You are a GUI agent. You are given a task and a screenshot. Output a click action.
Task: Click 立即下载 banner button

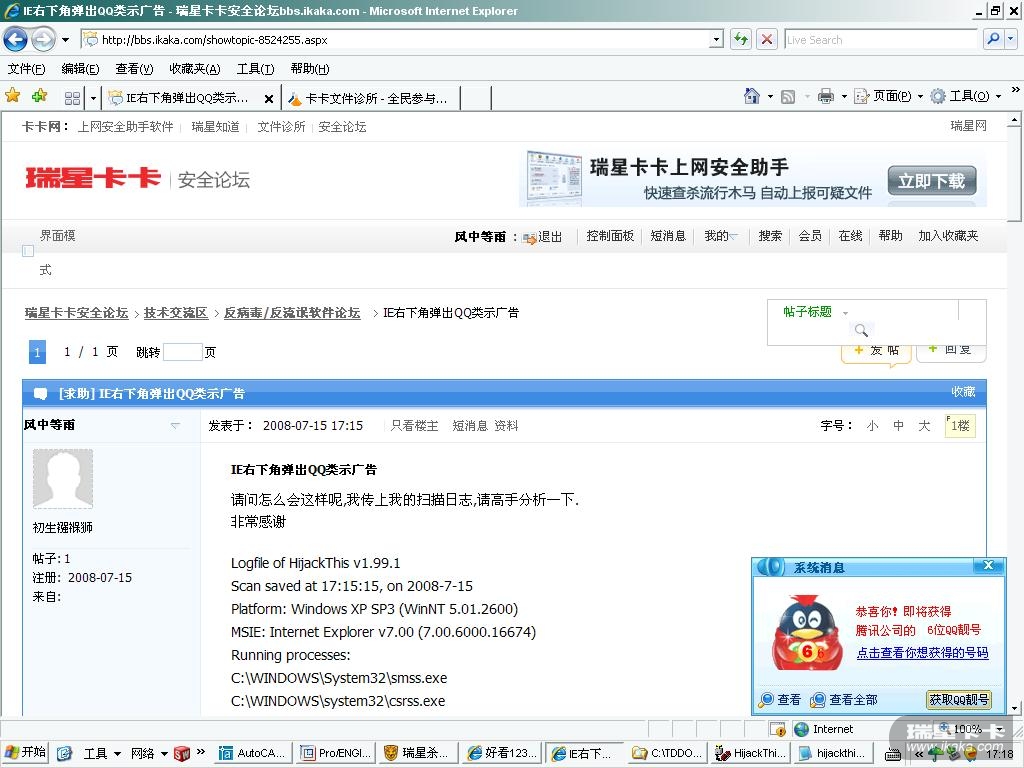931,180
